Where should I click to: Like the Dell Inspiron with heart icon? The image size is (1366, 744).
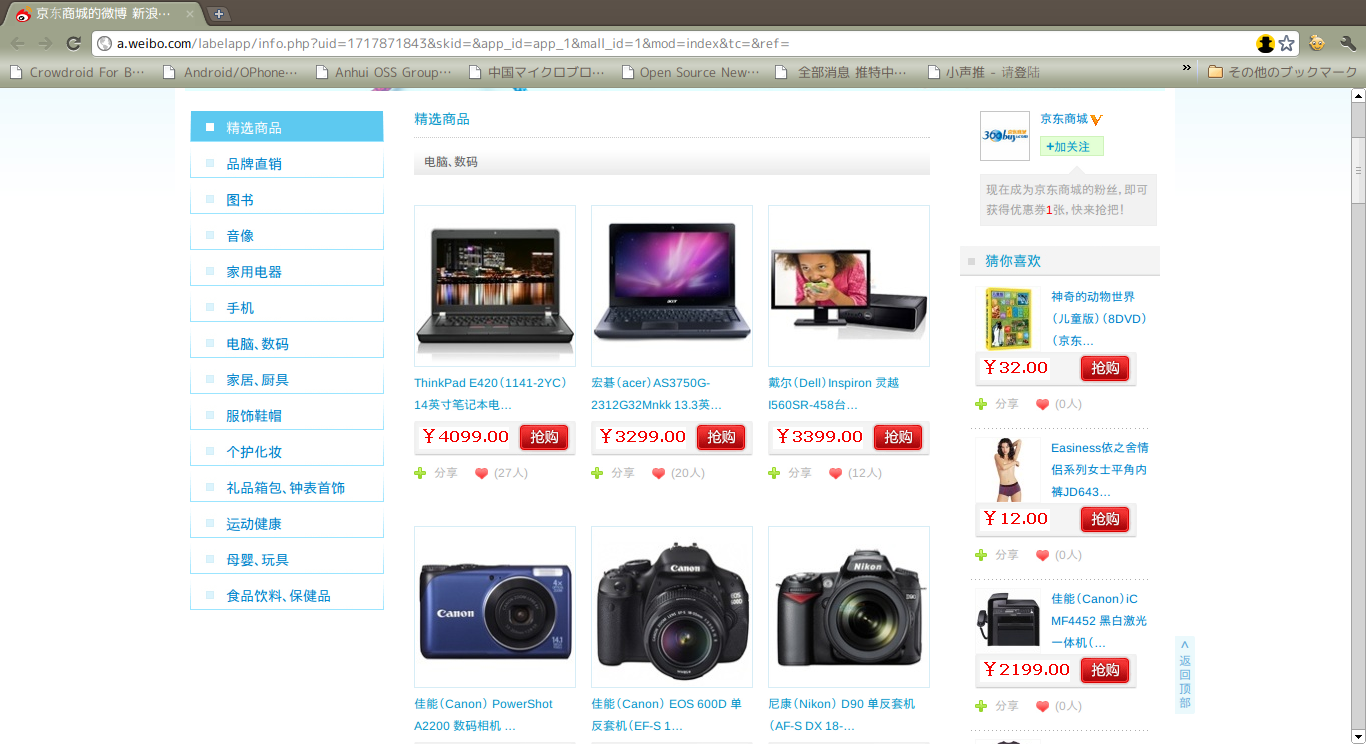tap(835, 473)
